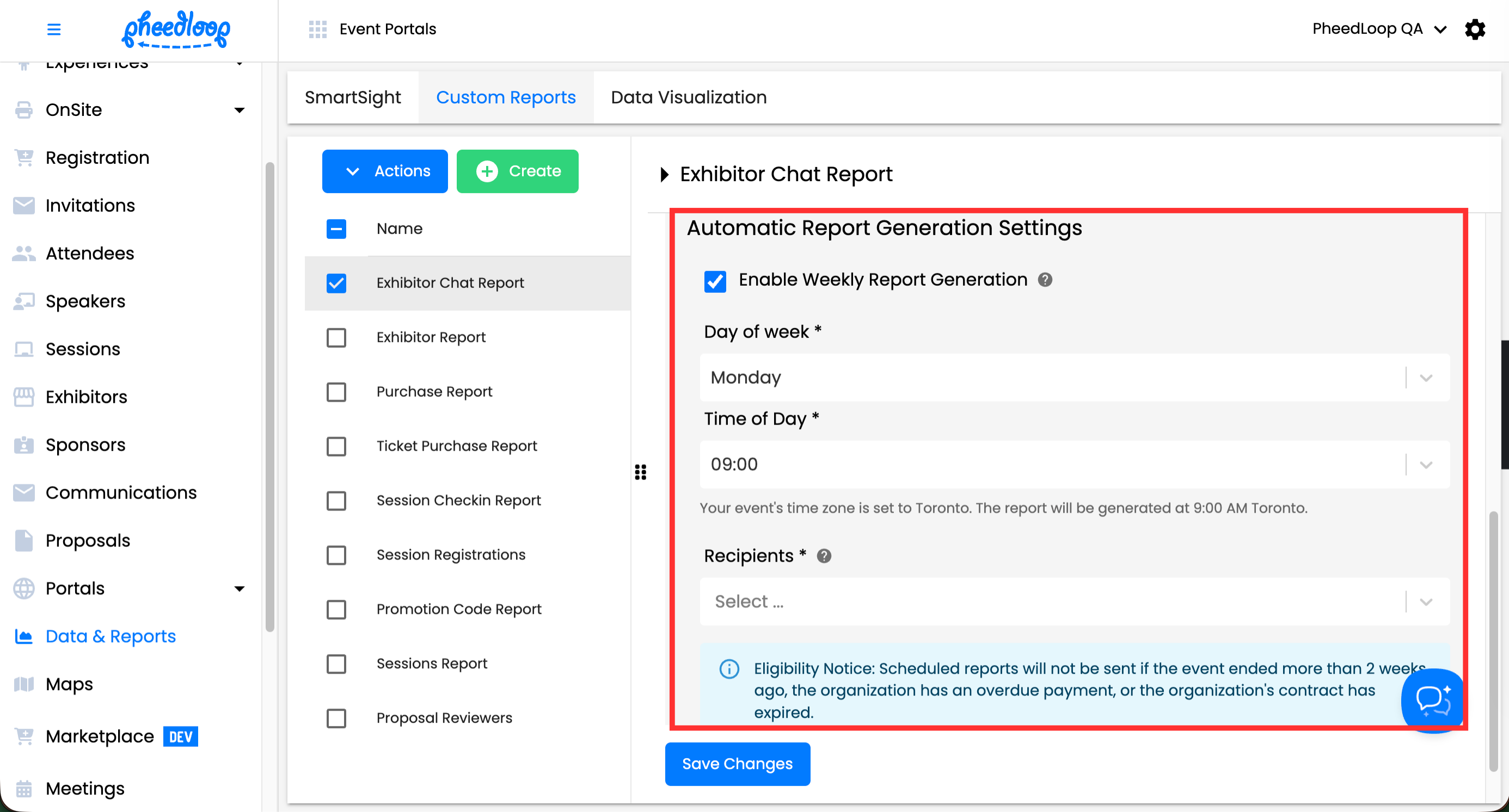This screenshot has height=812, width=1509.
Task: Click help icon next to Recipients label
Action: [x=824, y=556]
